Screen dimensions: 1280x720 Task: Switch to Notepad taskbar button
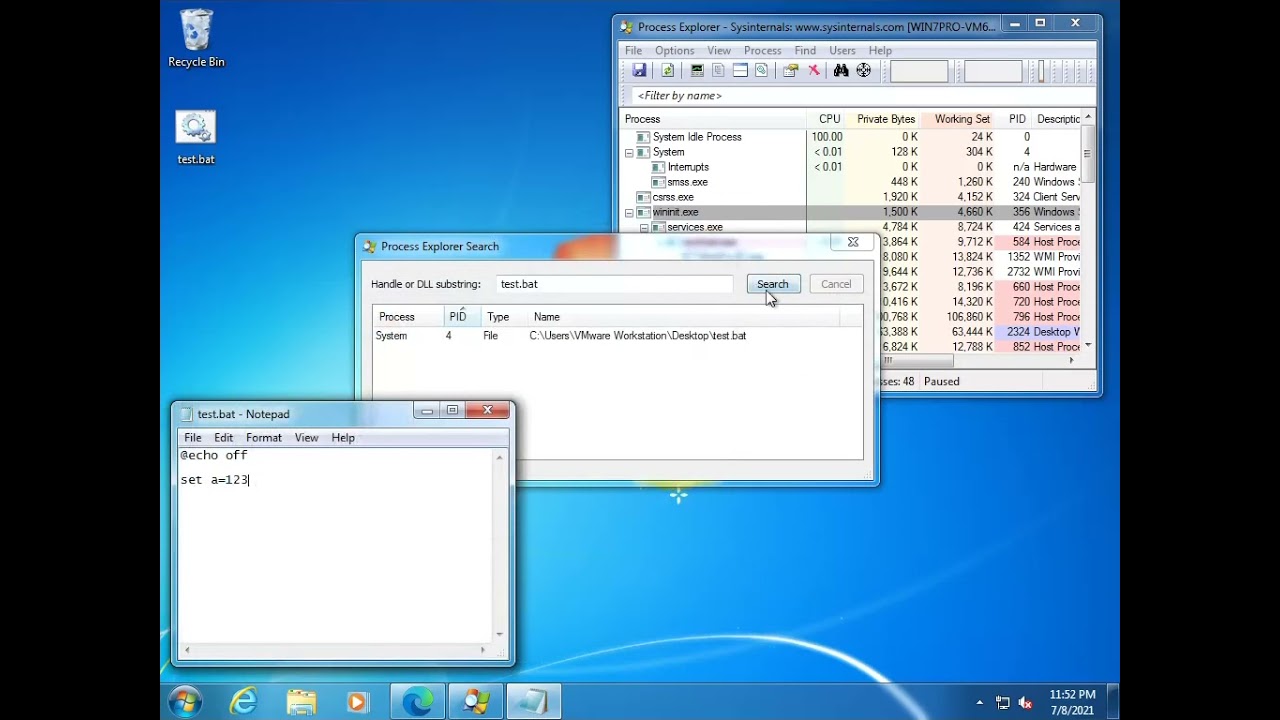click(534, 701)
